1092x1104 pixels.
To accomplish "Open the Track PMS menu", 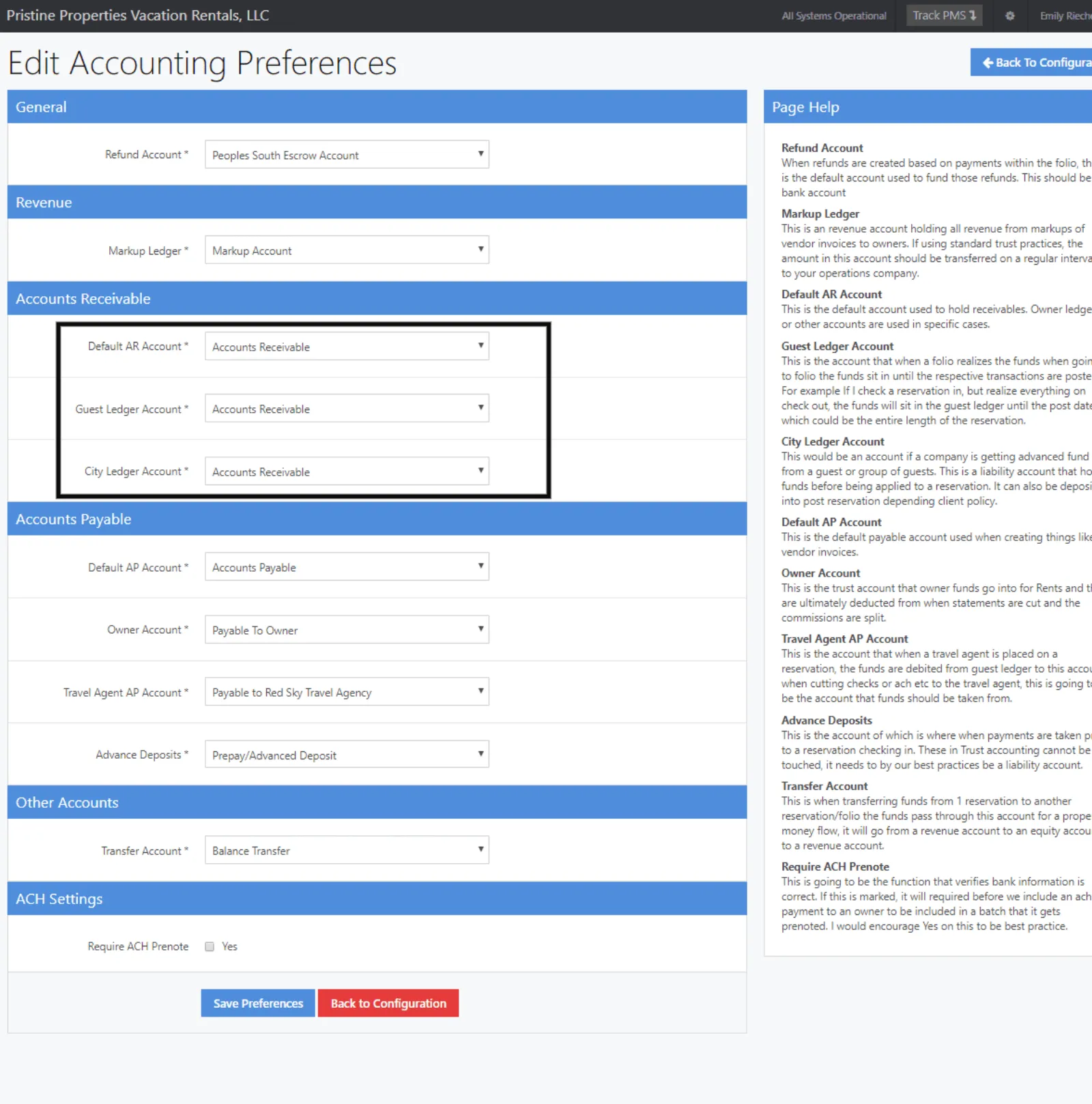I will (944, 16).
